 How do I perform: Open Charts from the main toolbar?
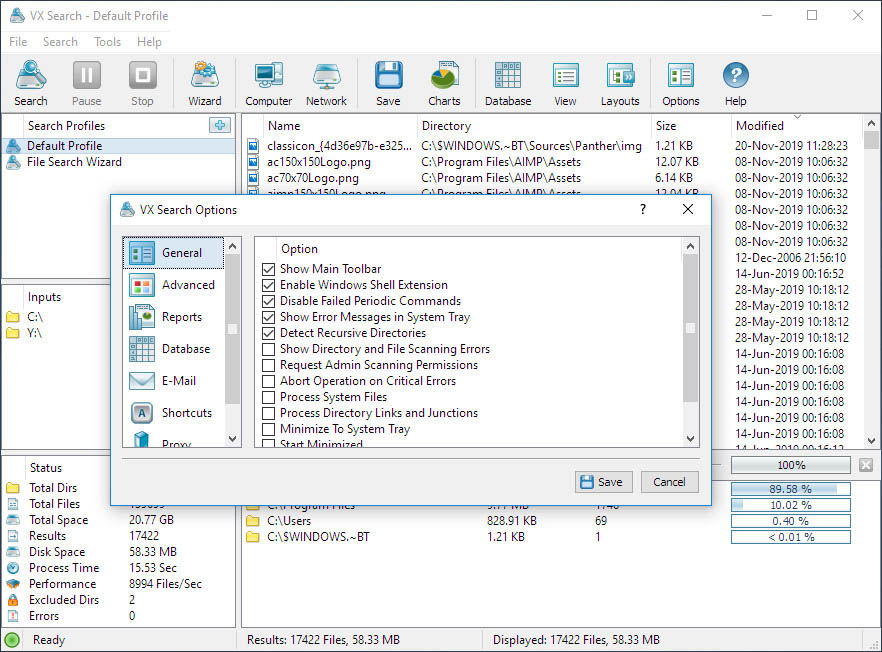point(444,83)
